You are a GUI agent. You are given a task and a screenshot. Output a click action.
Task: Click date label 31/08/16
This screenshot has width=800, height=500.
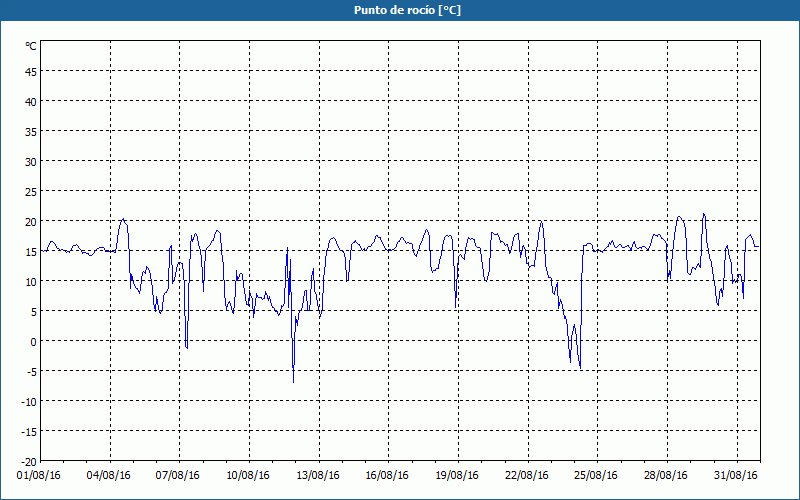pyautogui.click(x=736, y=476)
